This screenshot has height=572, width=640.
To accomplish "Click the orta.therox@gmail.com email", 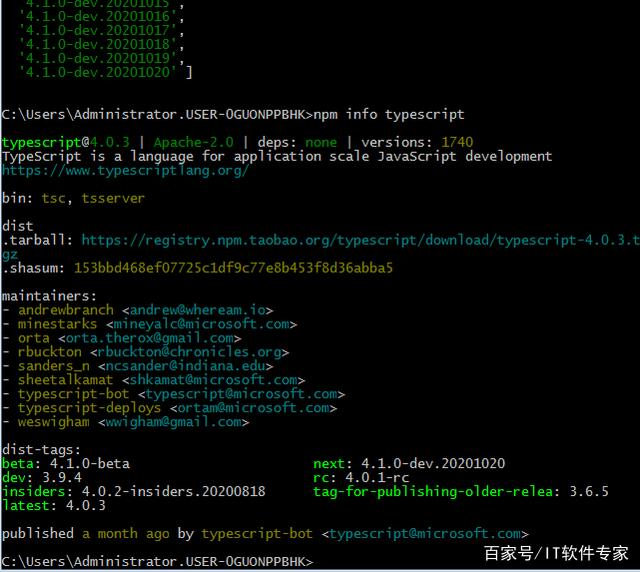I will (x=150, y=338).
